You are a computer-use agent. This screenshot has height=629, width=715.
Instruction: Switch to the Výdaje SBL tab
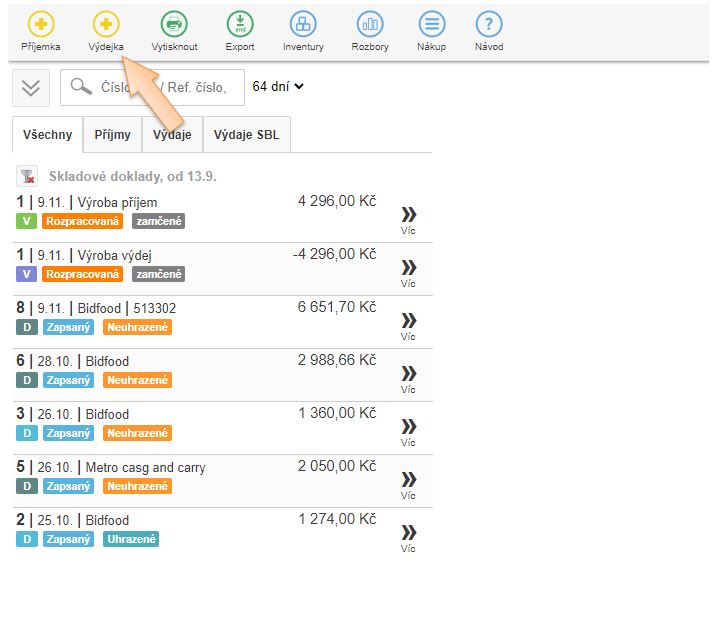[246, 134]
